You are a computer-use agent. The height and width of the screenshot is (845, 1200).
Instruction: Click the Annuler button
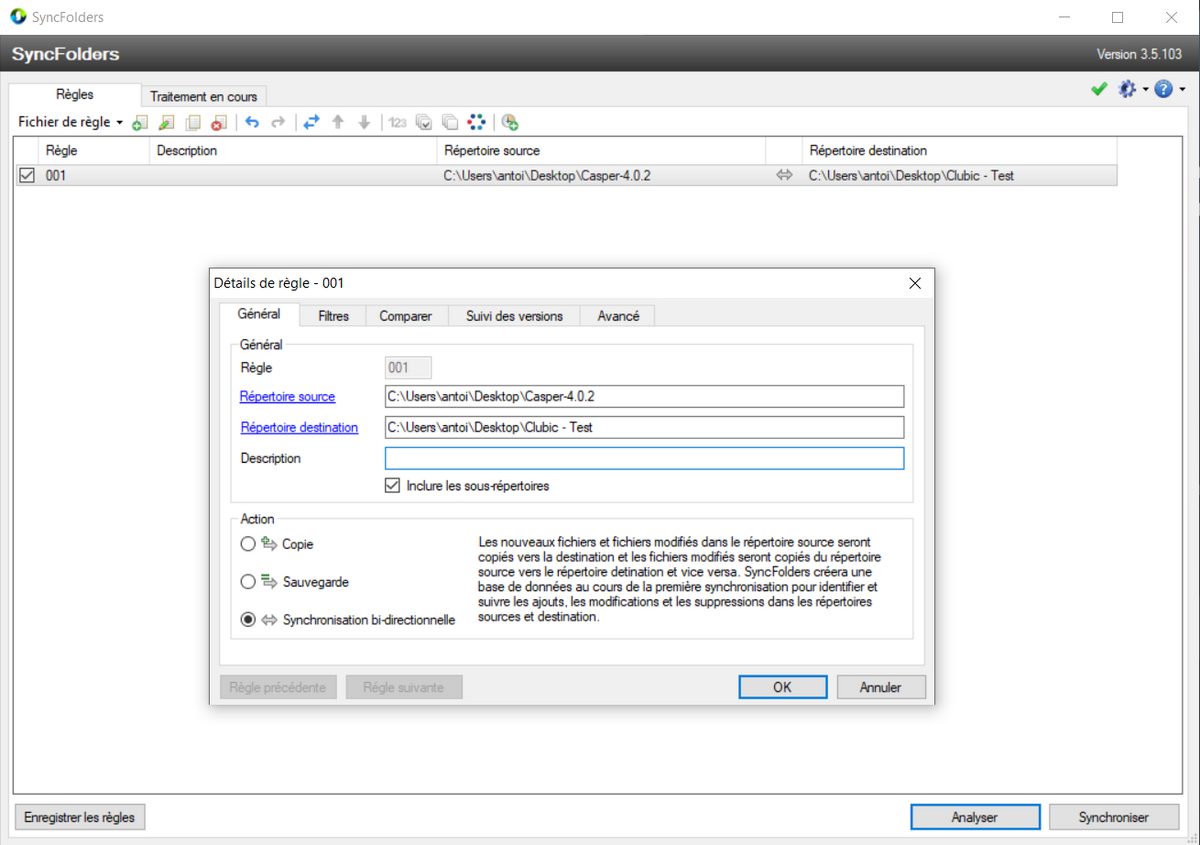pos(881,687)
